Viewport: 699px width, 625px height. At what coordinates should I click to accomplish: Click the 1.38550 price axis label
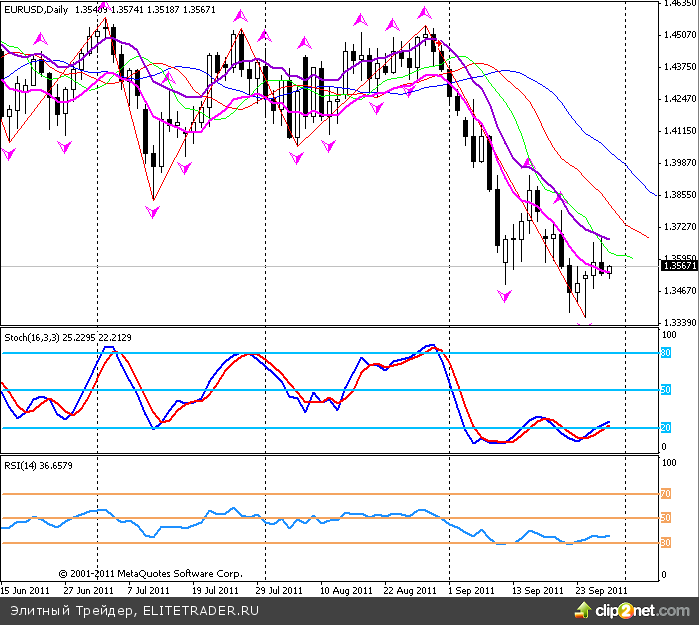click(x=678, y=195)
